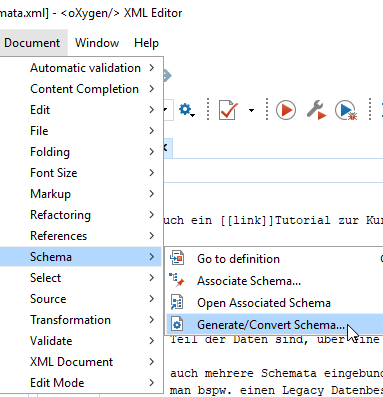The width and height of the screenshot is (383, 397).
Task: Open Configure Transformation Scenarios wrench icon
Action: (x=316, y=110)
